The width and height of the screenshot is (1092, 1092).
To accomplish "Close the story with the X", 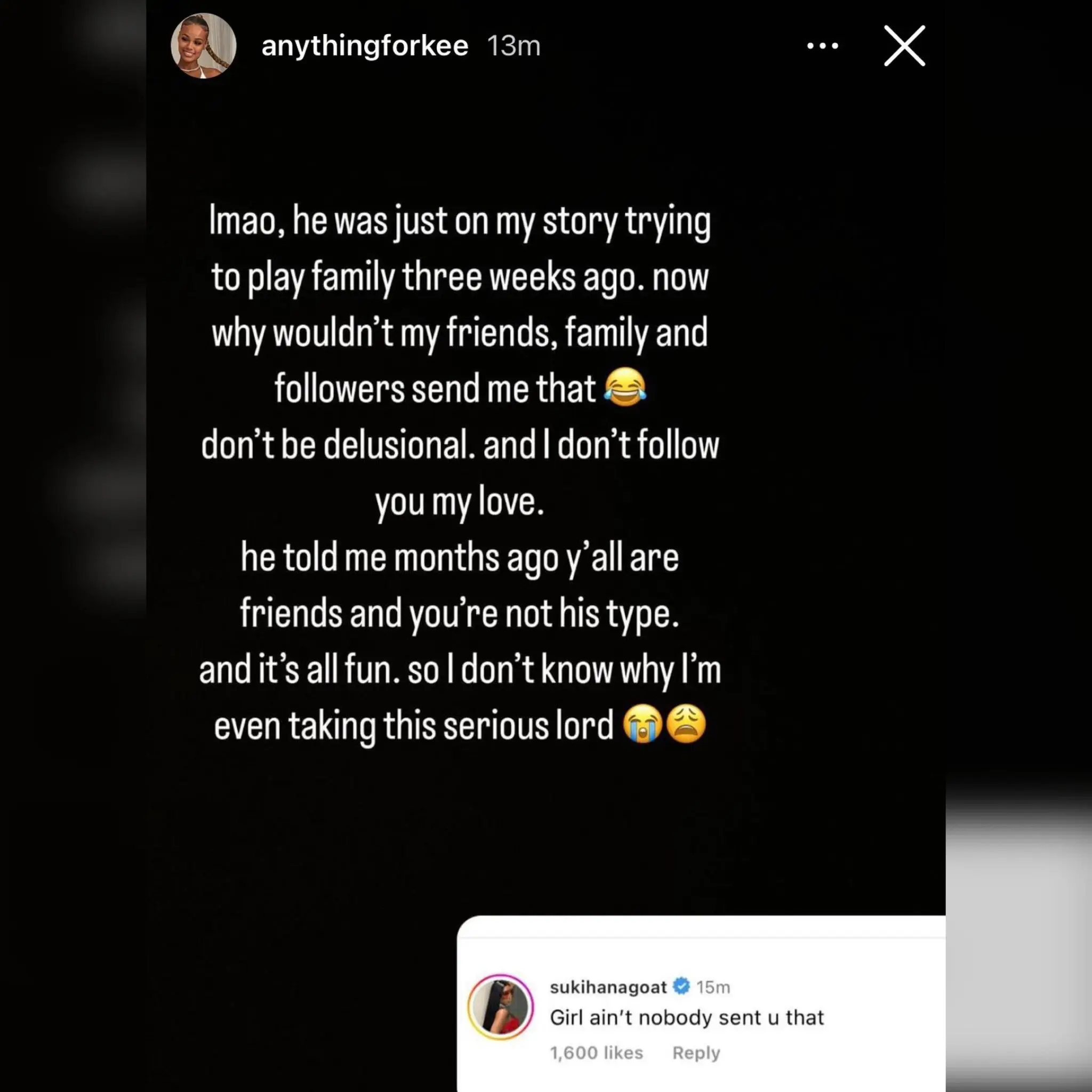I will 904,46.
